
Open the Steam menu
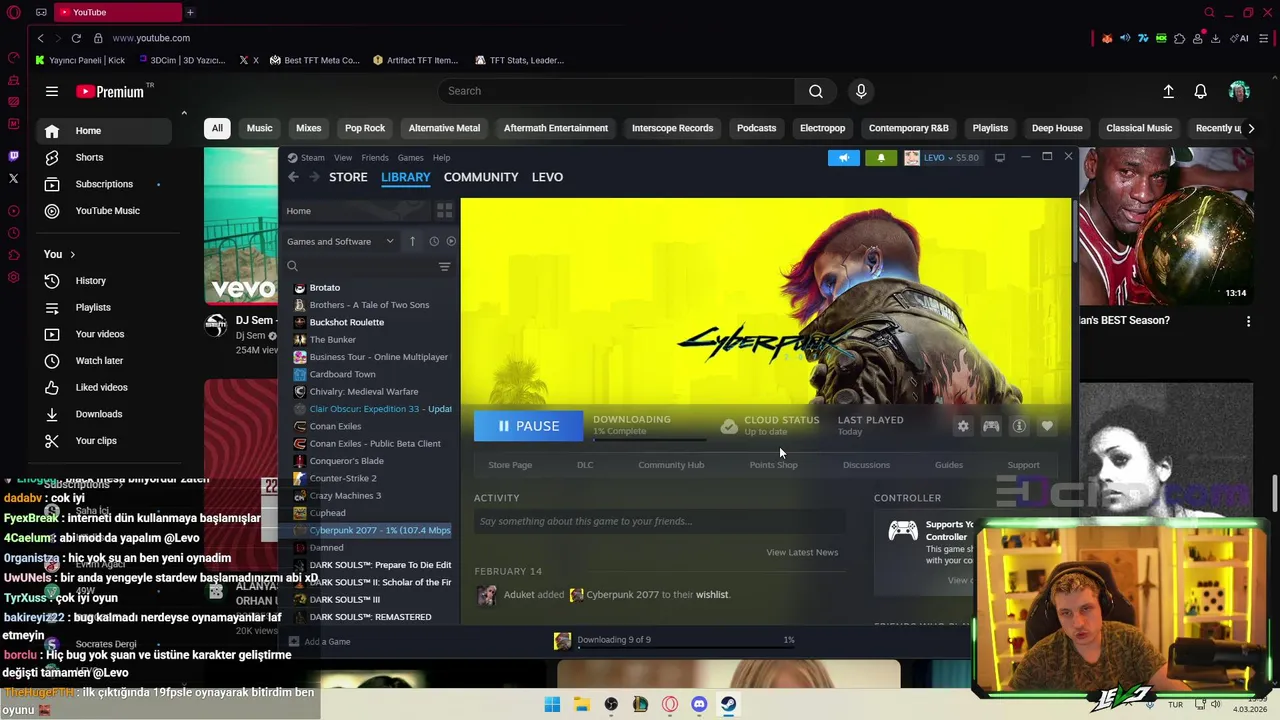tap(313, 157)
